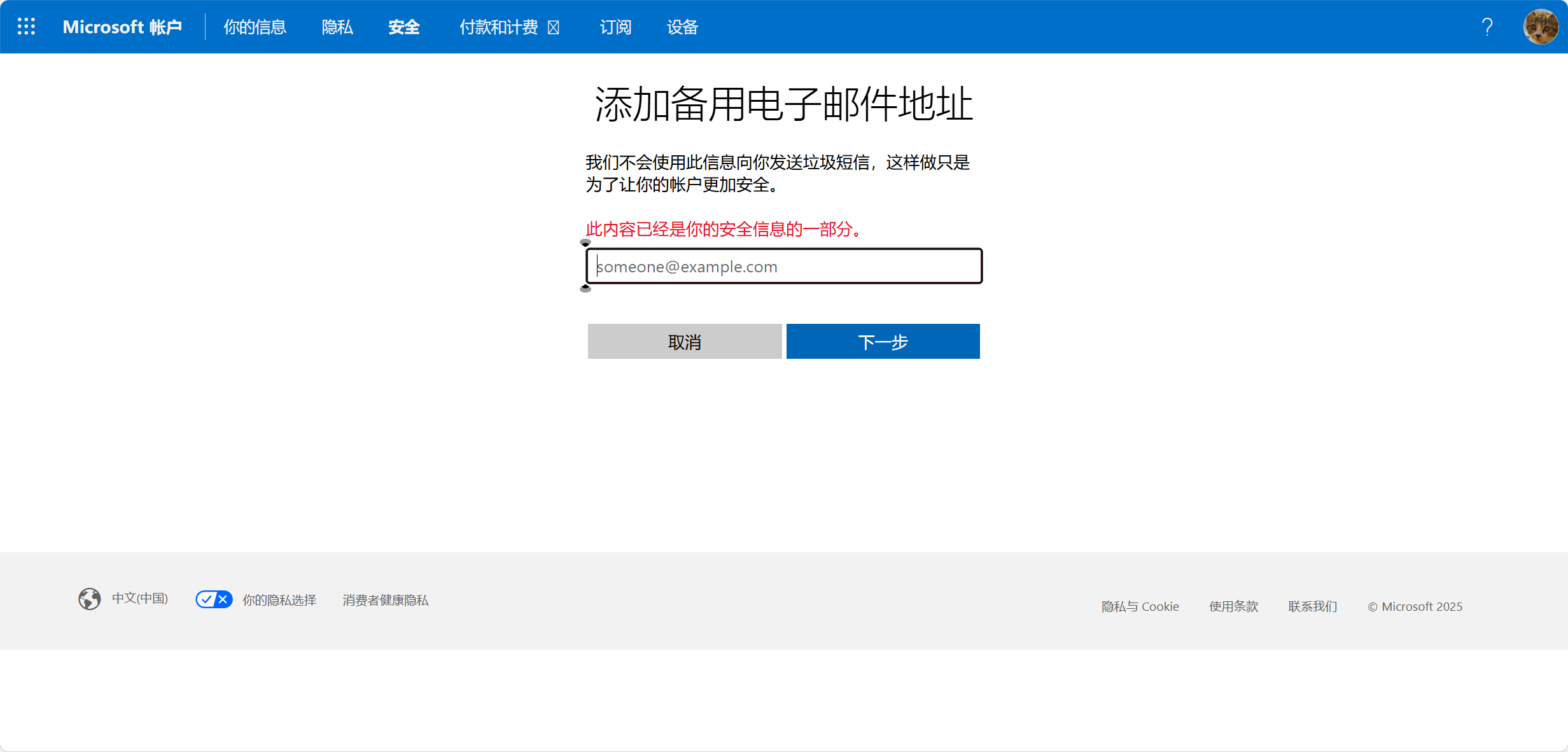Open 联系我们 link
The width and height of the screenshot is (1568, 752).
pyautogui.click(x=1313, y=606)
